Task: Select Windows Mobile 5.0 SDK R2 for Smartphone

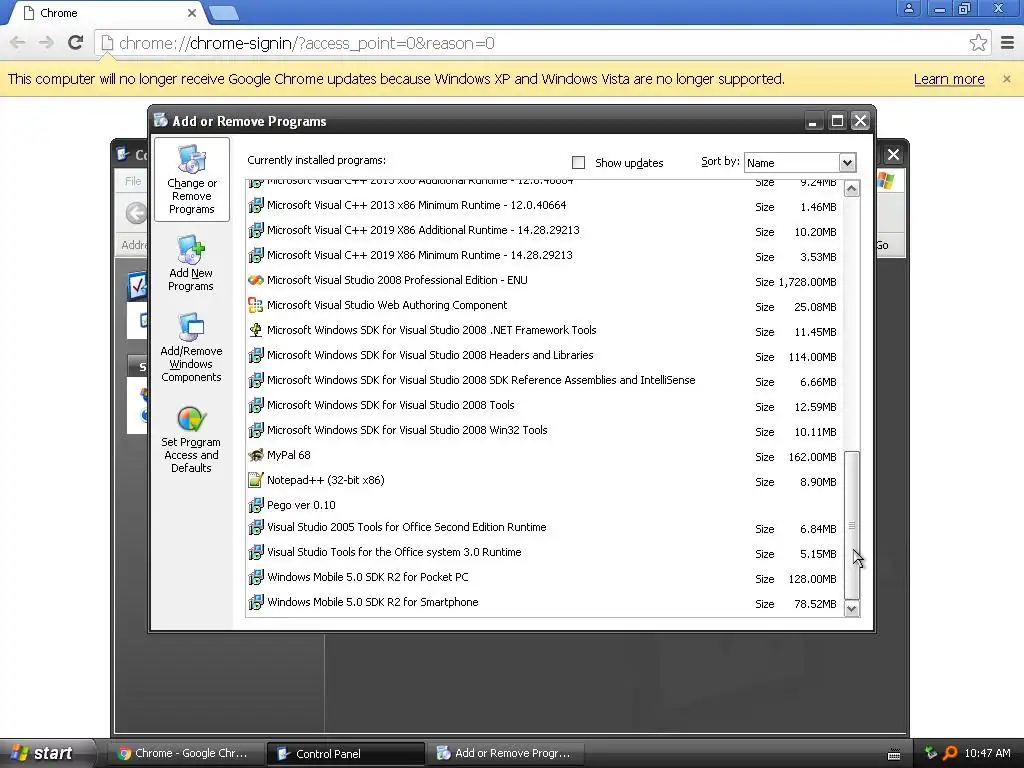Action: [x=372, y=602]
